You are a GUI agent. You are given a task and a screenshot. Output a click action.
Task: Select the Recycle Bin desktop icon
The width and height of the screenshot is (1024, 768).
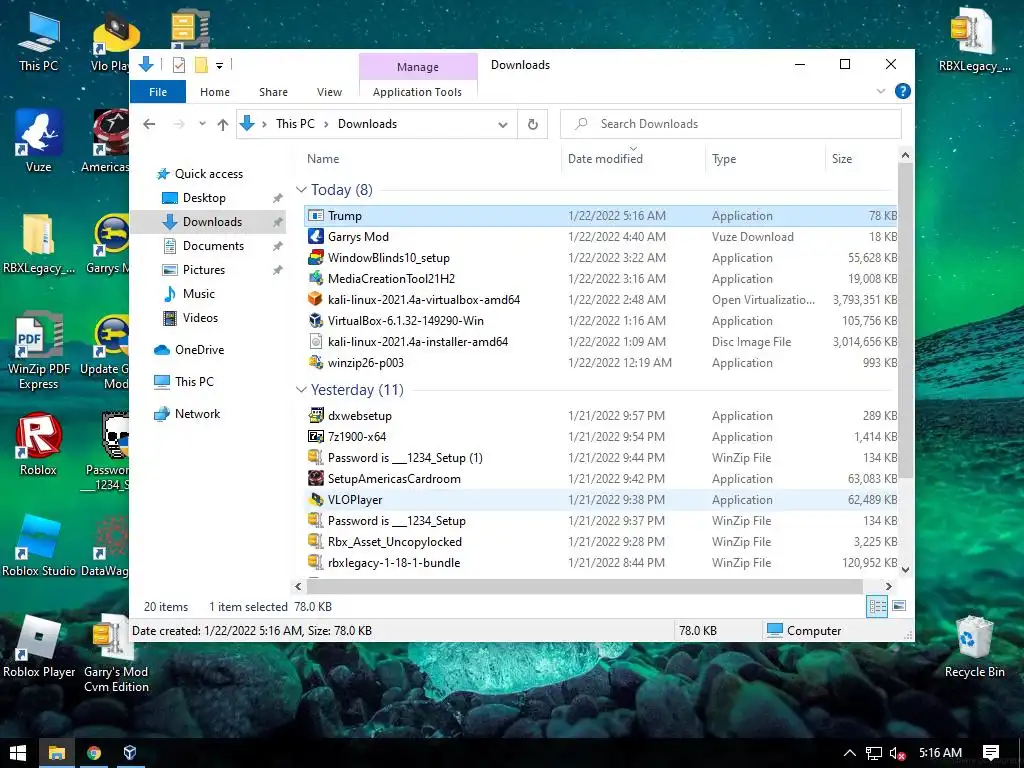pyautogui.click(x=974, y=648)
